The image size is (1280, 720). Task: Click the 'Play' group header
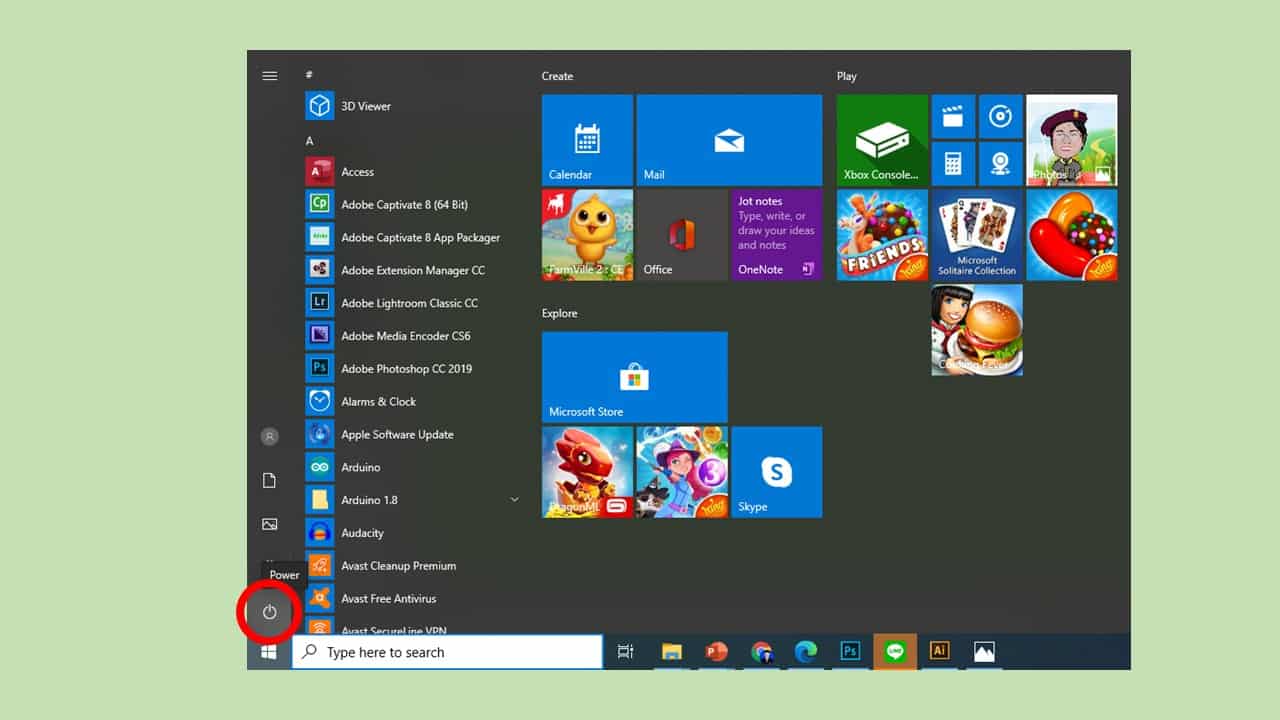[x=847, y=76]
